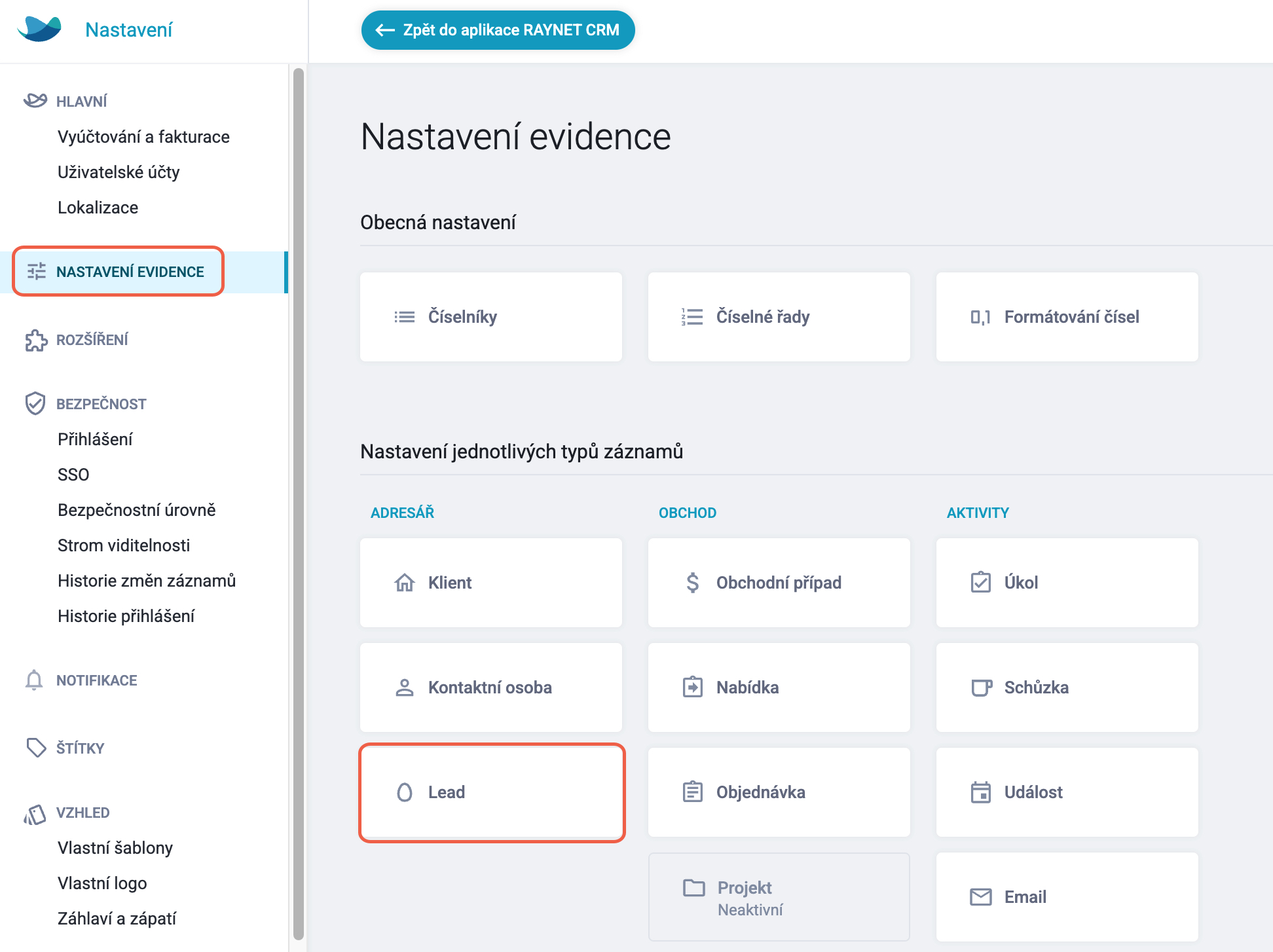Screen dimensions: 1273x952
Task: Click the Číselníky list icon
Action: 405,317
